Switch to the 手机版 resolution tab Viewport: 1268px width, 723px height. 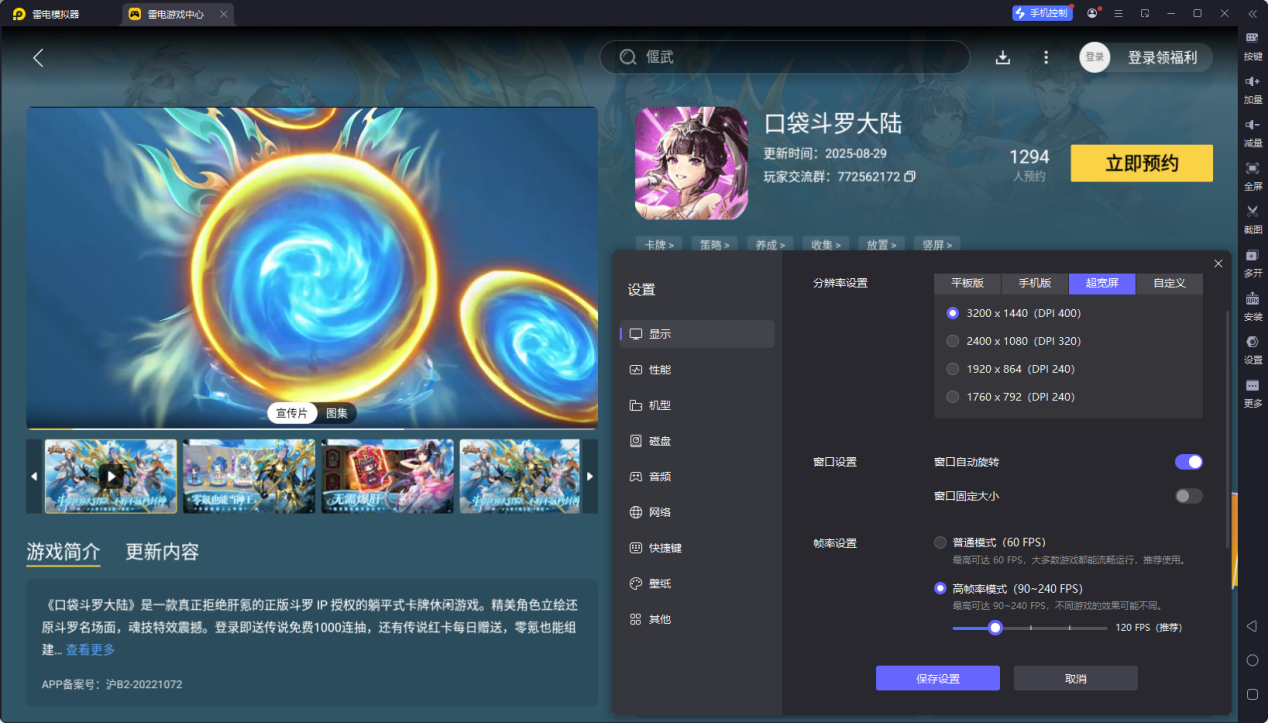(1035, 283)
